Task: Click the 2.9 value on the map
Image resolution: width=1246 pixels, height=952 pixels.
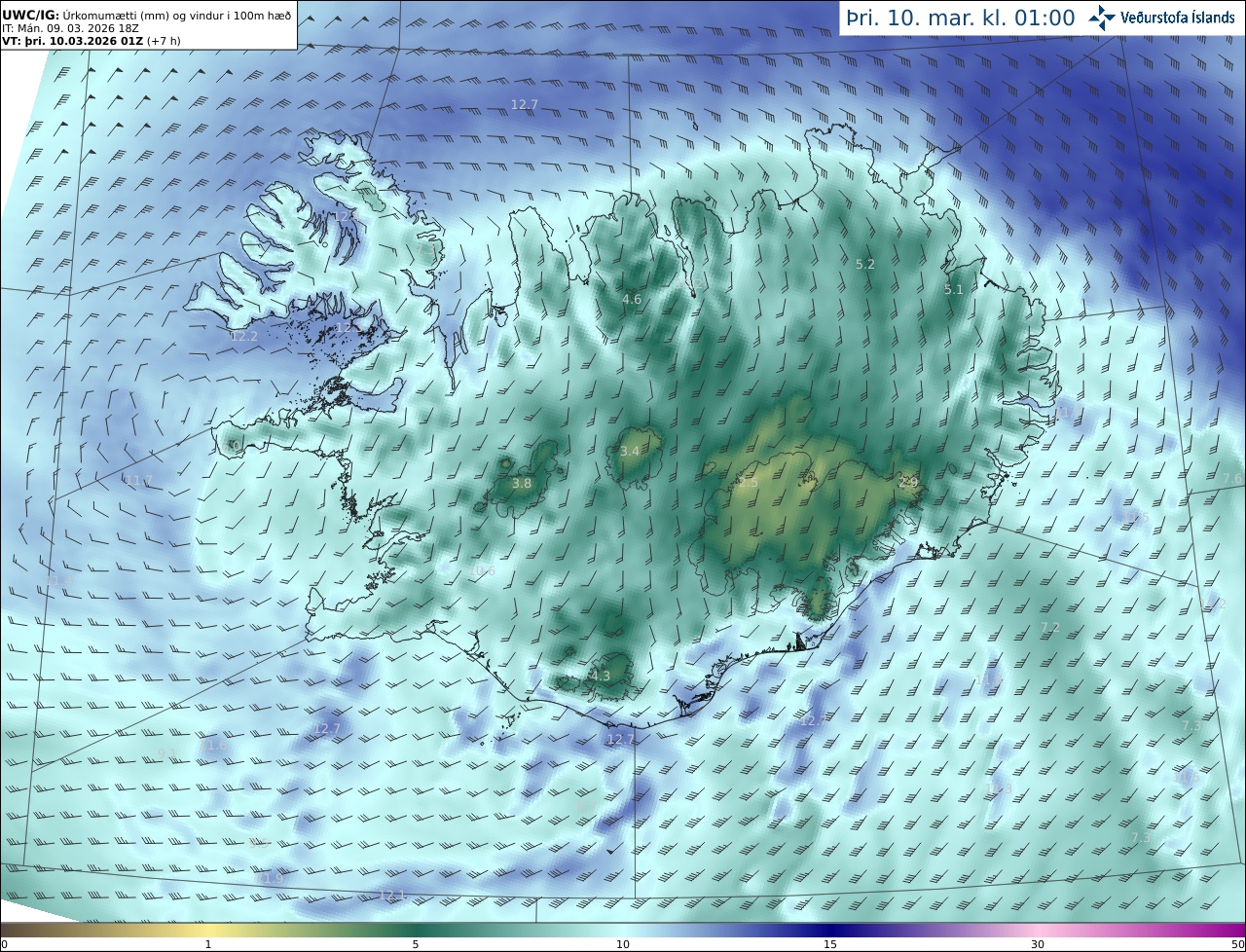Action: click(907, 482)
